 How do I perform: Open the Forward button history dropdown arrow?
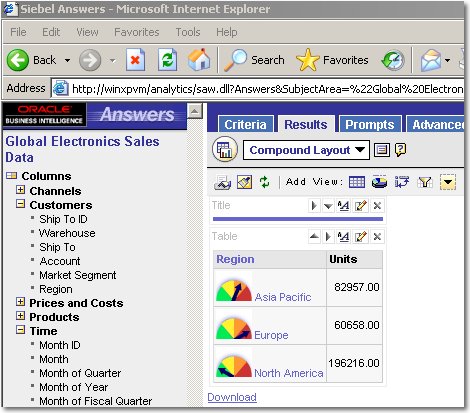[x=113, y=61]
